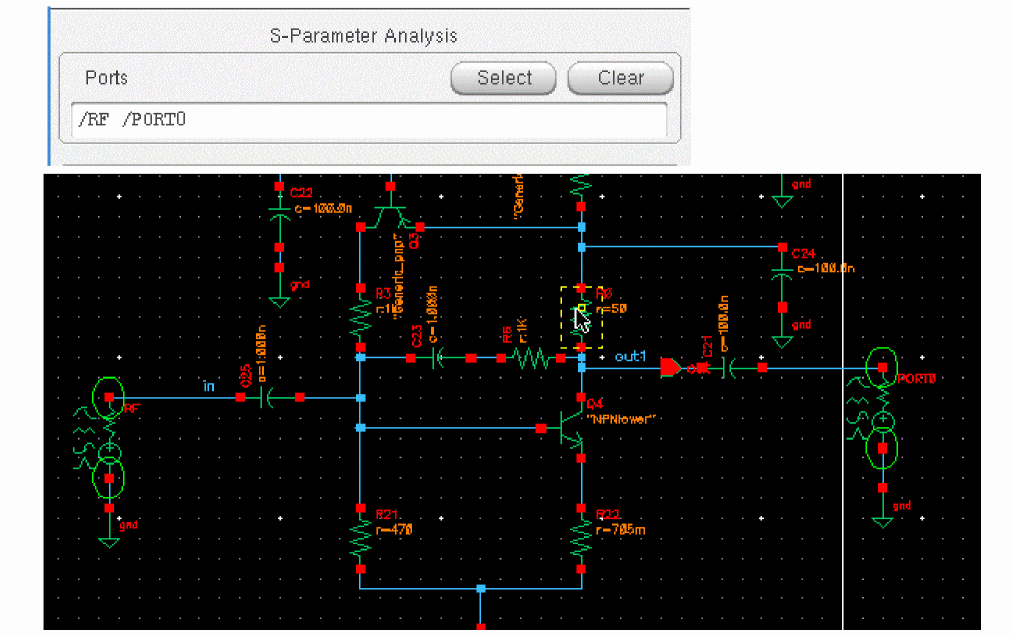Select resistor R0 with r=50
This screenshot has height=634, width=1013.
click(581, 317)
